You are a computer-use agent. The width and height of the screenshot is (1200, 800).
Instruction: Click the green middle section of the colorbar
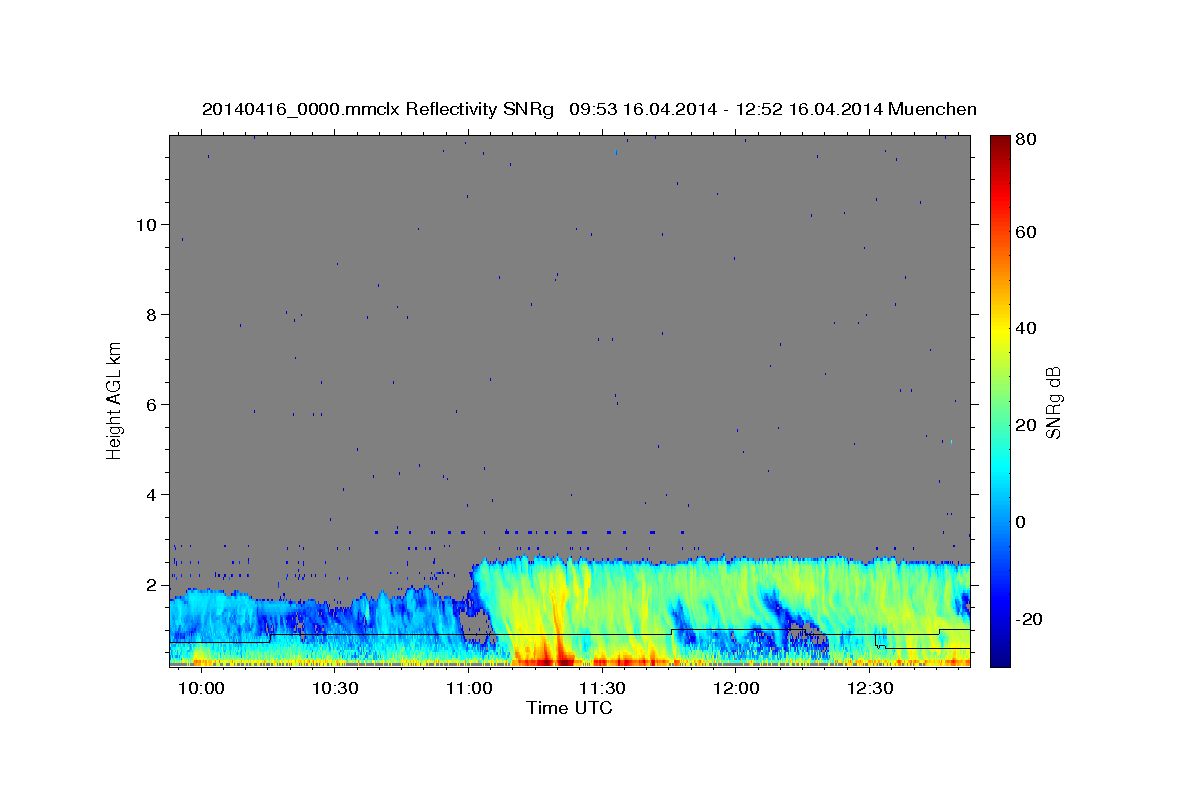coord(1000,400)
